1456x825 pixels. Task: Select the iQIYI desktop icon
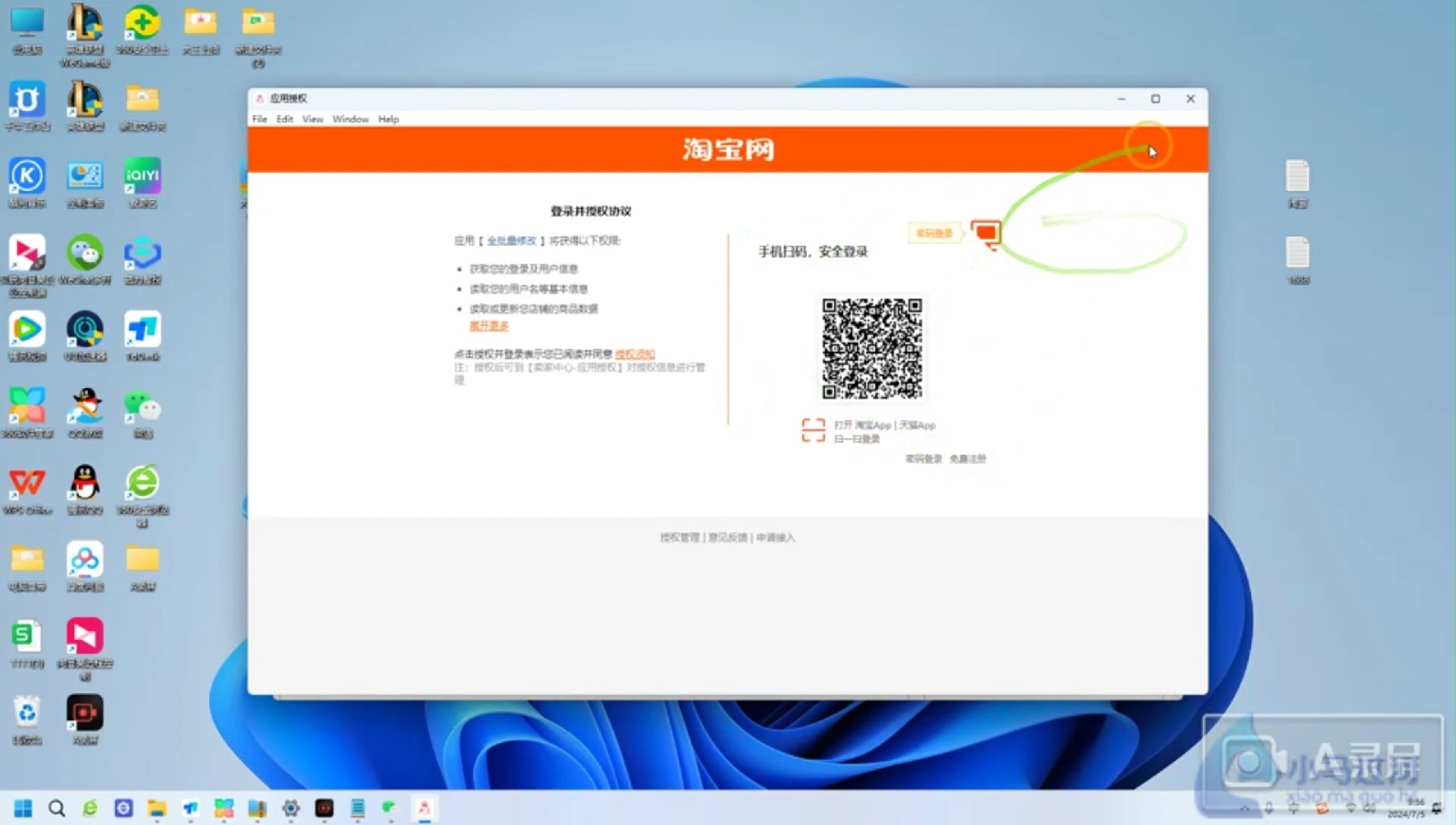click(x=143, y=183)
